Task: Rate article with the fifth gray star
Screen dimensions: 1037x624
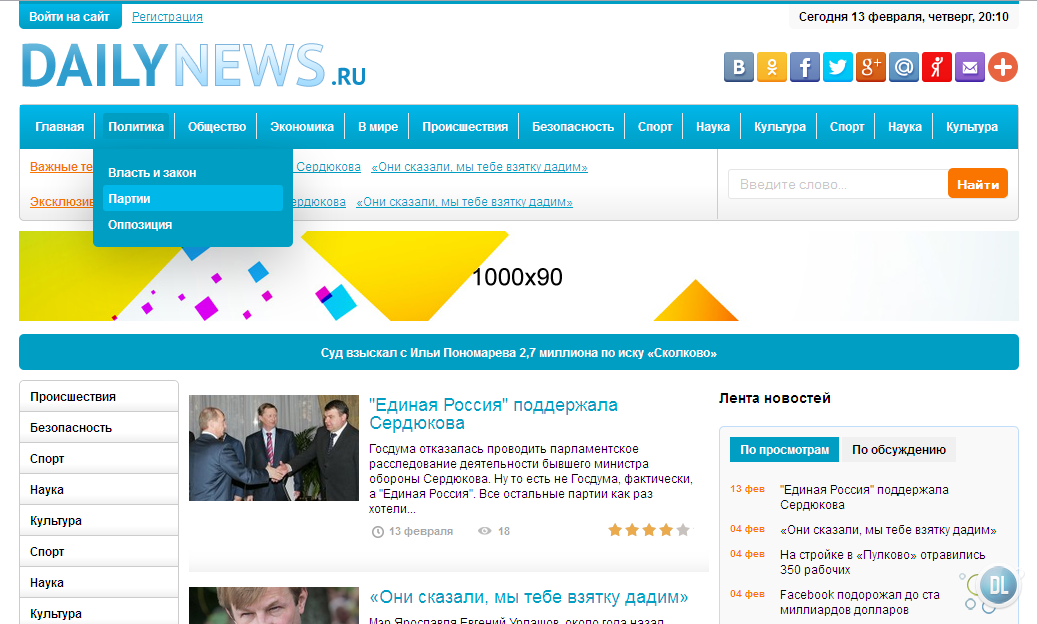Action: pyautogui.click(x=683, y=530)
